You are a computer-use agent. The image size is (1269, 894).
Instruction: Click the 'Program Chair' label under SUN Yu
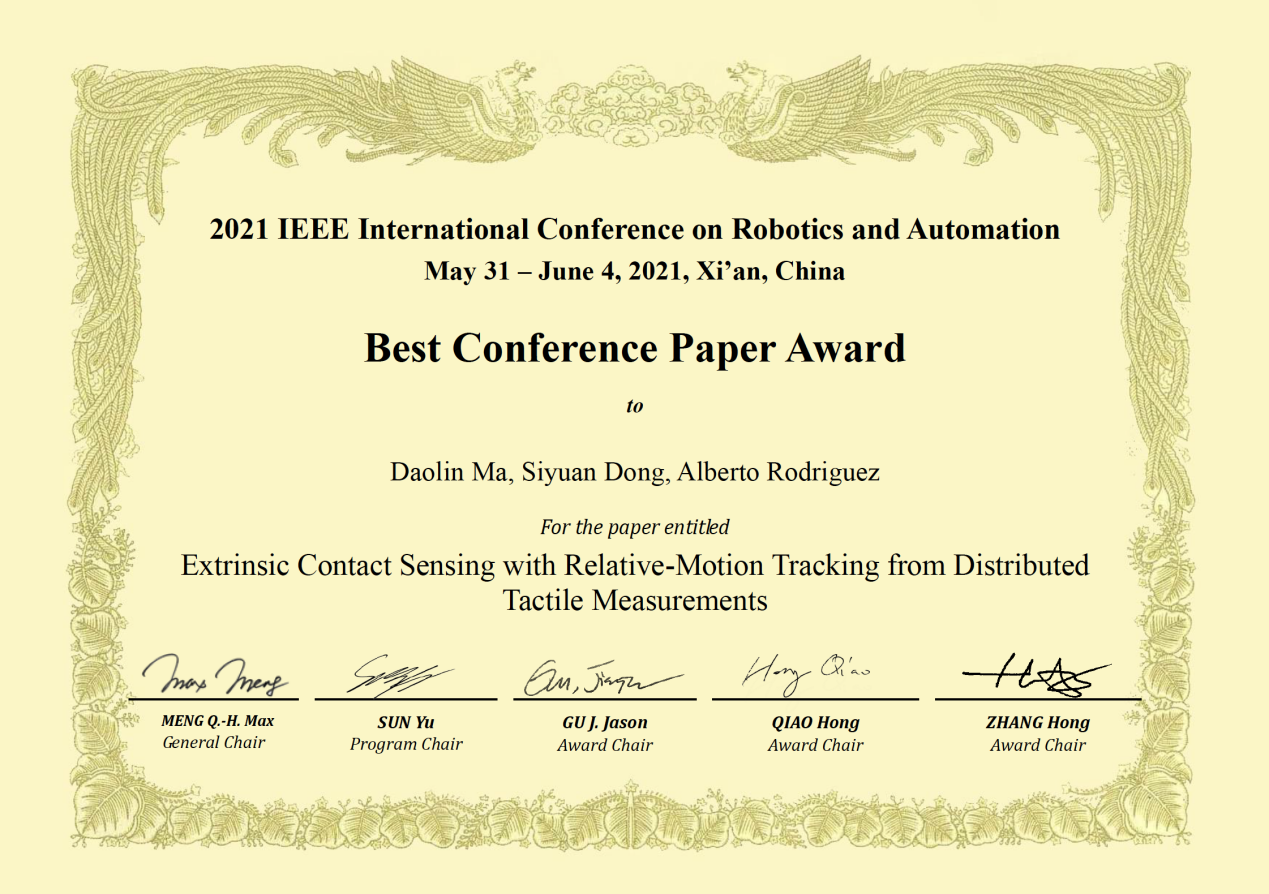click(x=406, y=744)
